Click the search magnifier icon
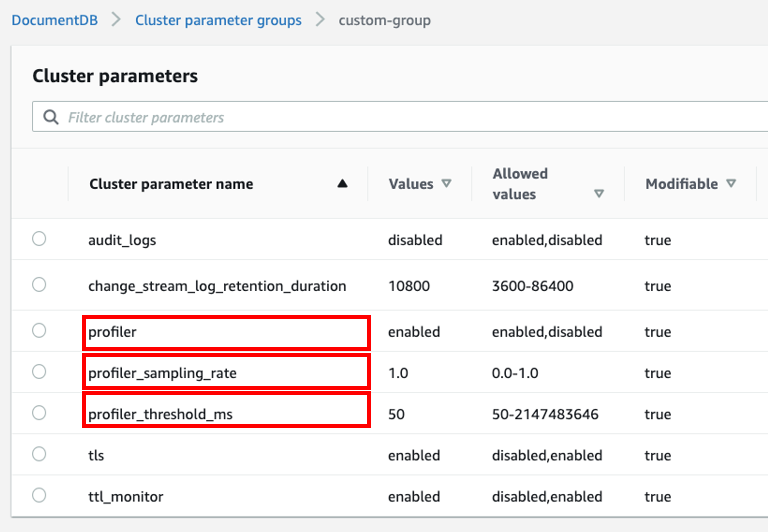The image size is (768, 532). (x=50, y=117)
